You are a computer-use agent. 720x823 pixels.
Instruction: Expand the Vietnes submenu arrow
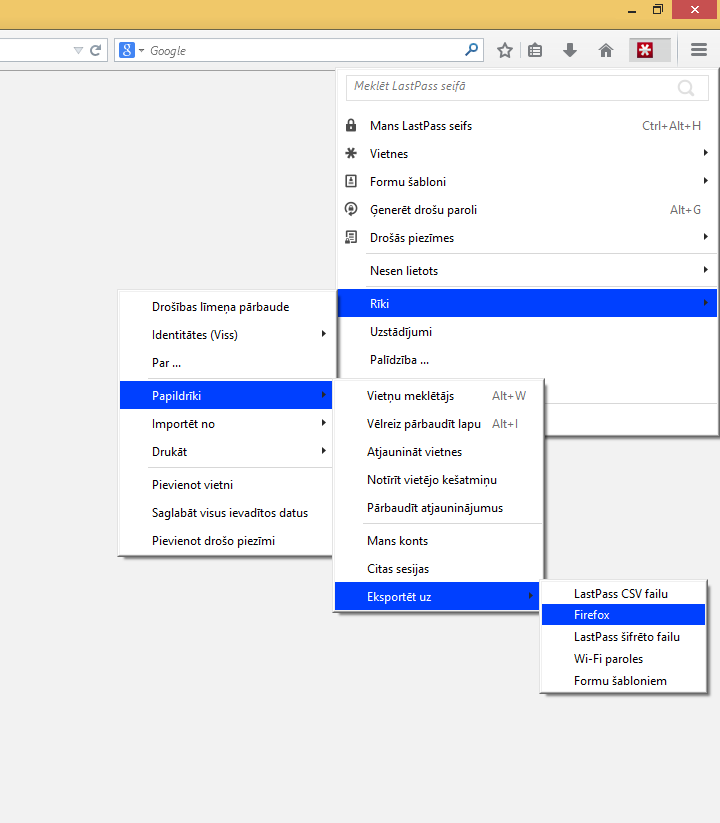[x=706, y=153]
